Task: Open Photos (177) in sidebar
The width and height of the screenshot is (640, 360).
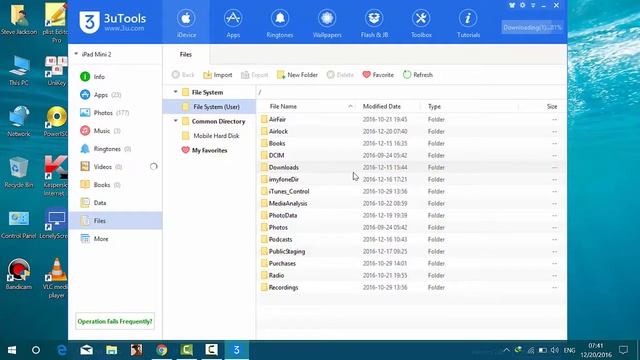Action: (x=115, y=113)
